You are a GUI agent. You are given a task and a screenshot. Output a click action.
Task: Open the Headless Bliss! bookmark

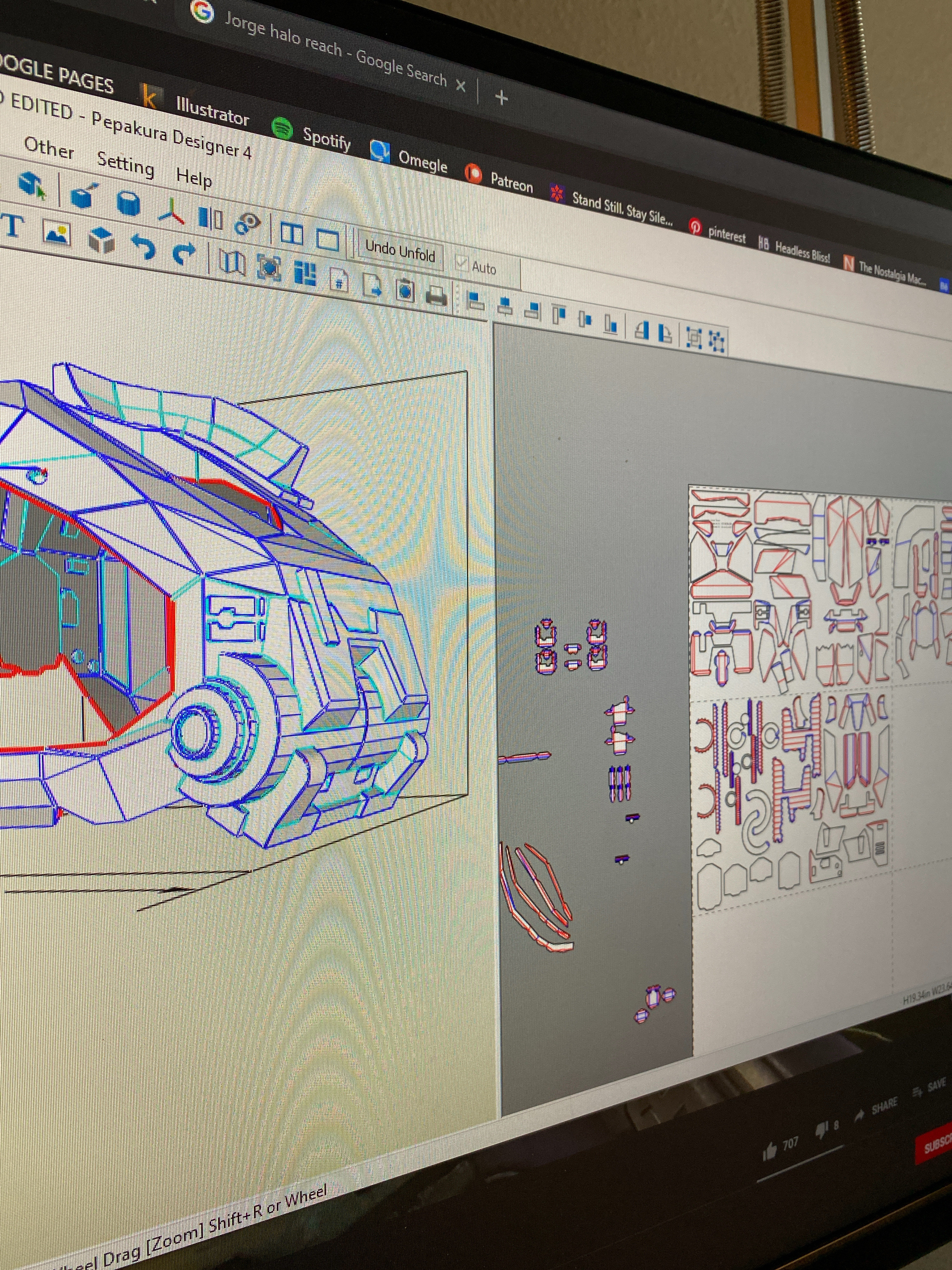pyautogui.click(x=794, y=249)
